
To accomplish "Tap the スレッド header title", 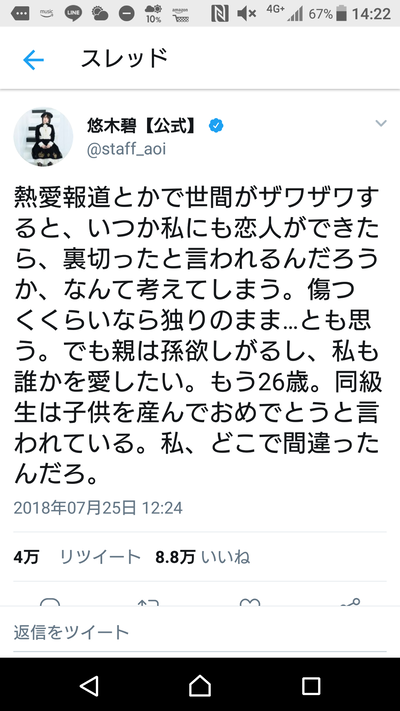I will (125, 59).
